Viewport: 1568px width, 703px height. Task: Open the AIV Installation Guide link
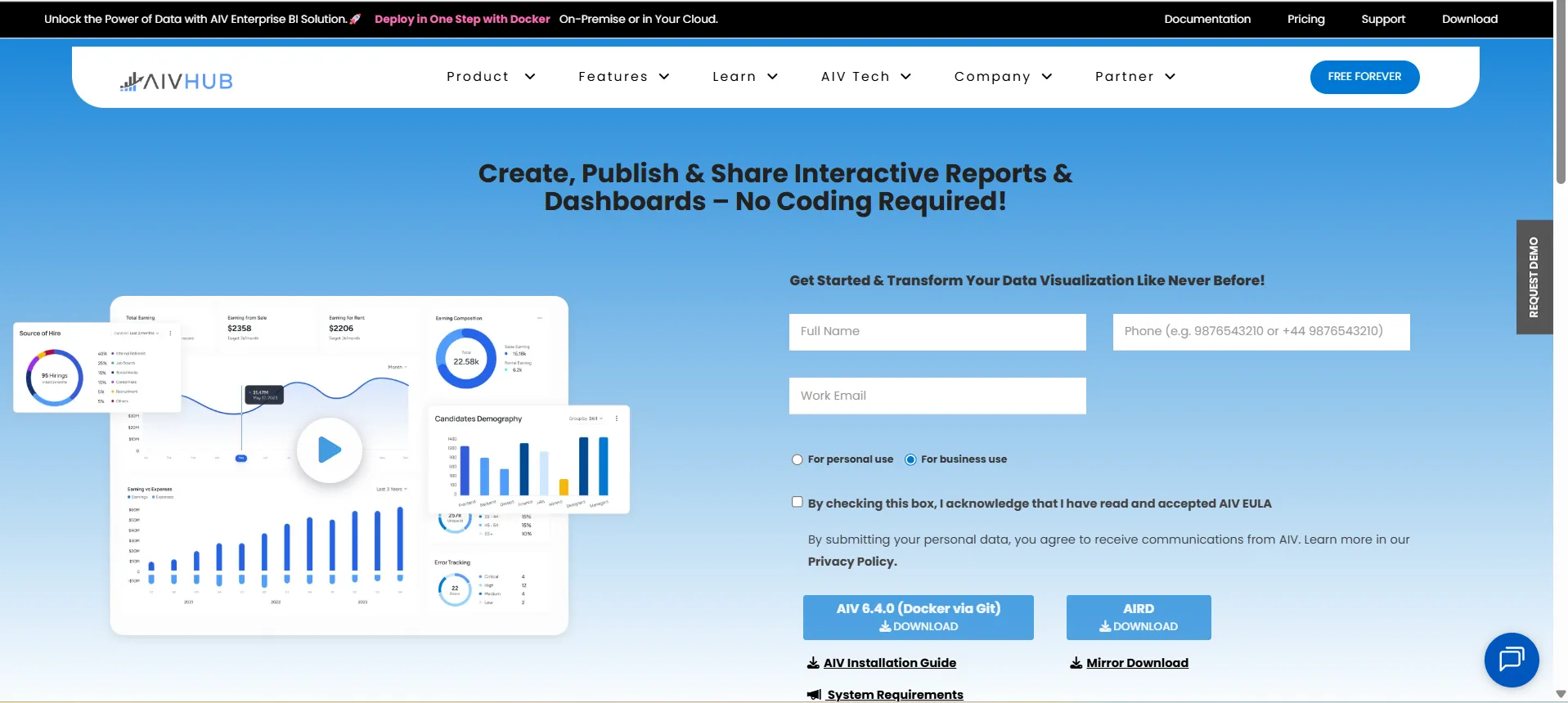[x=890, y=663]
